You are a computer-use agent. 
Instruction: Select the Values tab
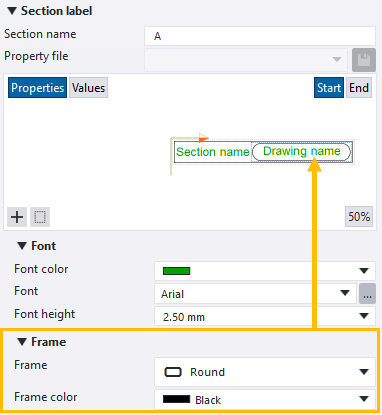[88, 88]
